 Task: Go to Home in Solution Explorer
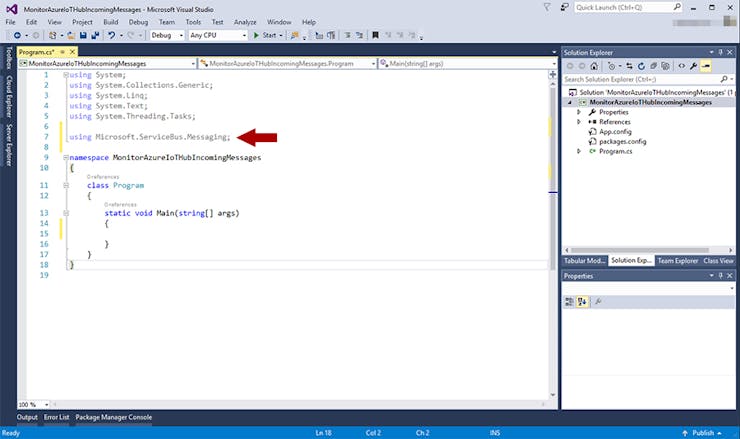click(594, 66)
